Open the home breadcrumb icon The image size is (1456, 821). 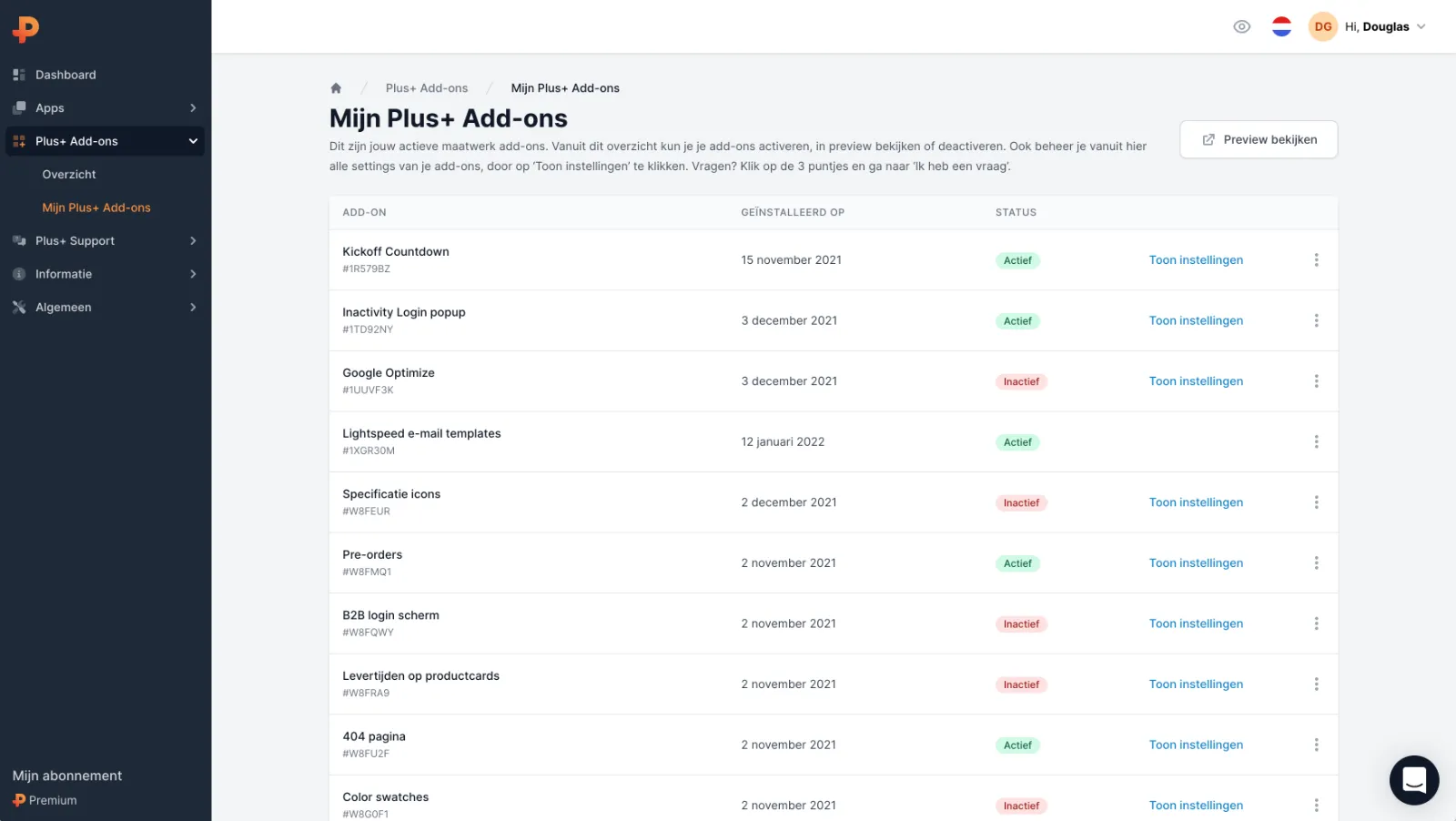[x=336, y=88]
